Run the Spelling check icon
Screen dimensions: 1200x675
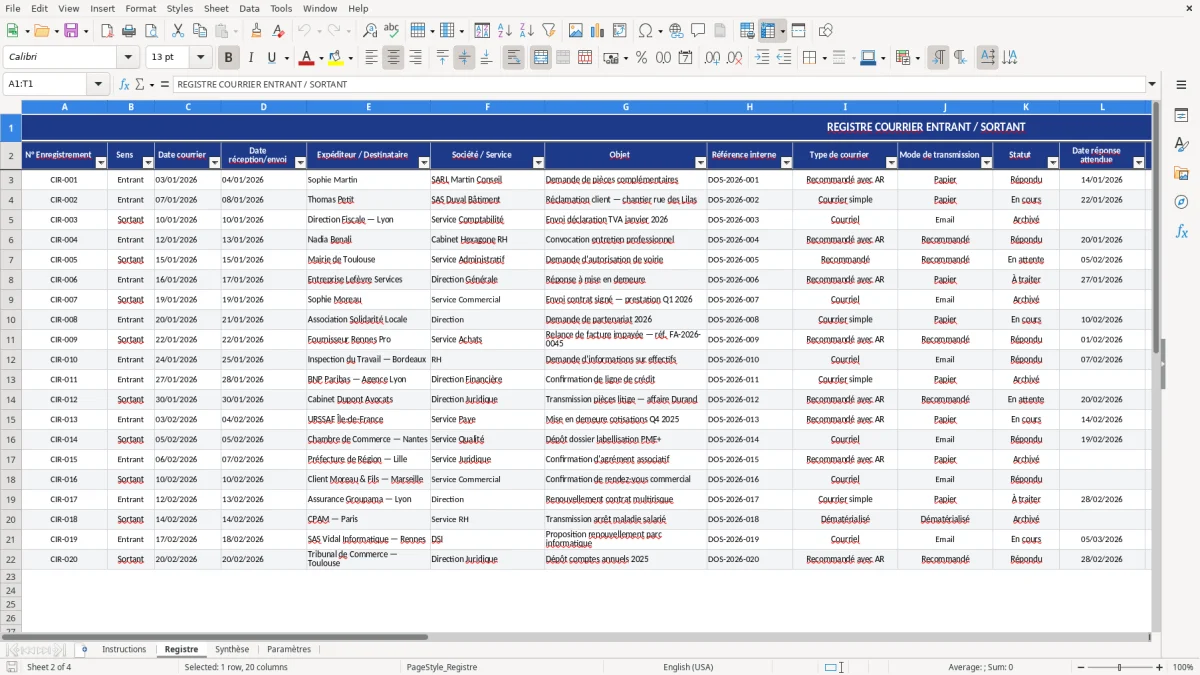(392, 31)
